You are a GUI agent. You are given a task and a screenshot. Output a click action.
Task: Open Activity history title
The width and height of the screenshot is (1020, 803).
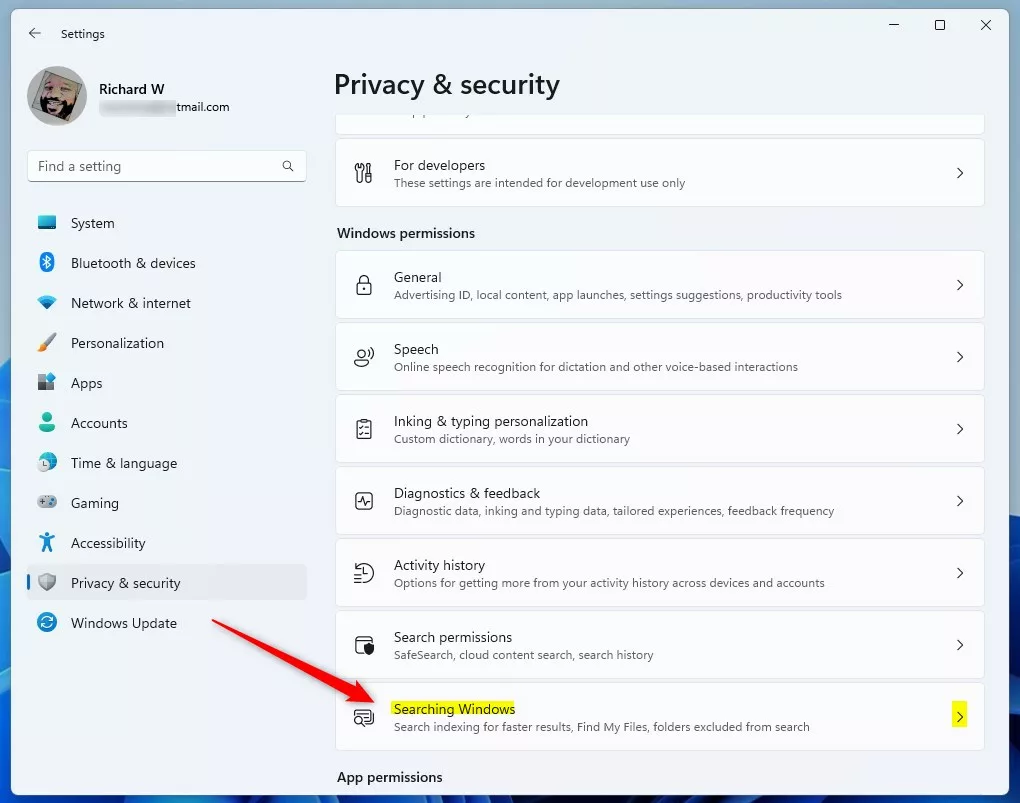coord(439,565)
